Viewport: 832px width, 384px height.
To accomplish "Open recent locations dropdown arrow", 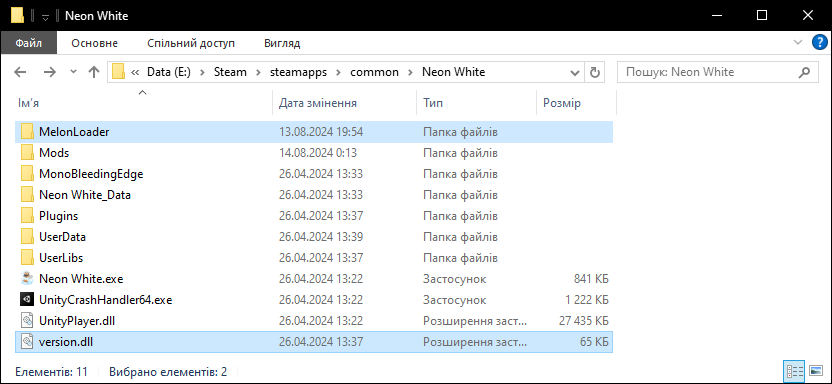I will point(73,72).
